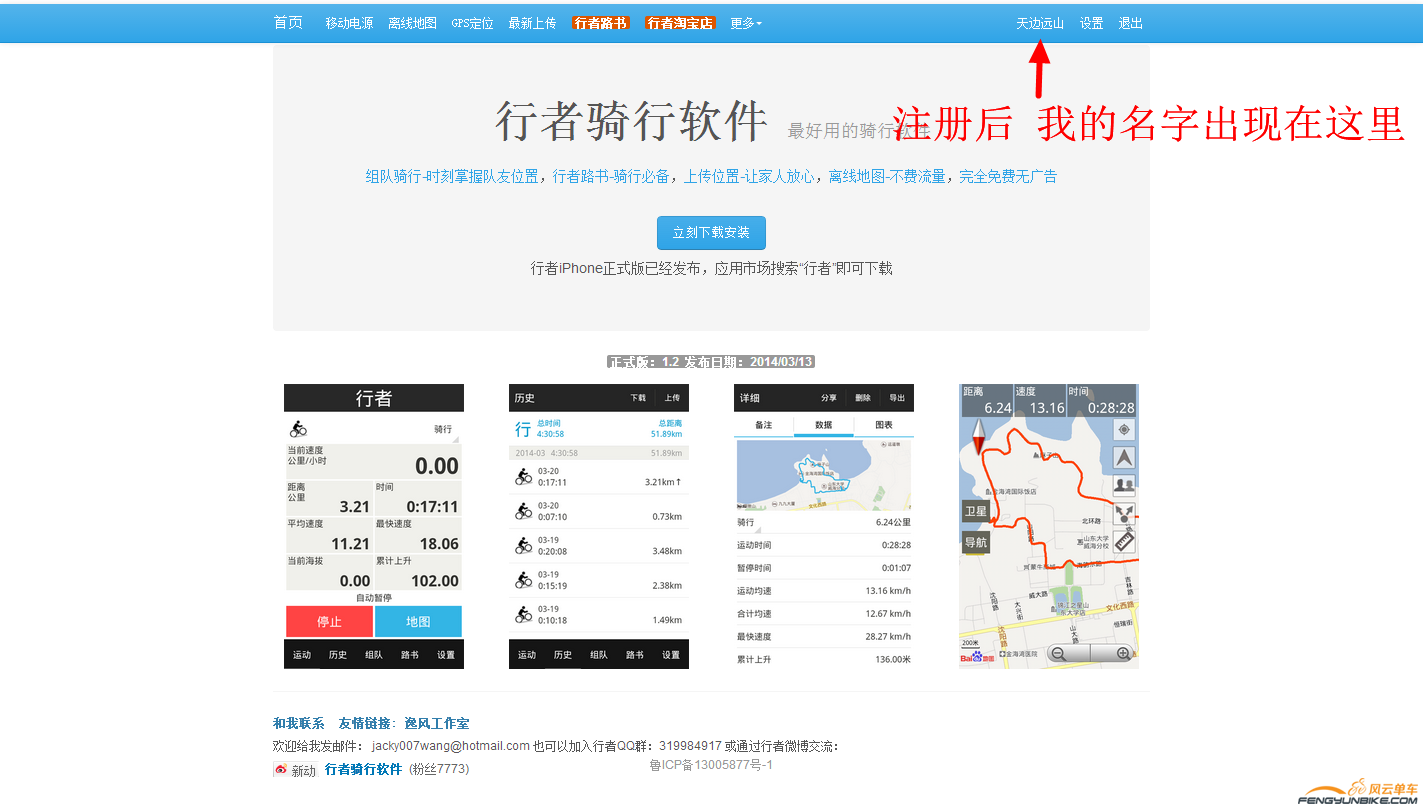Open the 逸风工作室 friendly link

(436, 723)
